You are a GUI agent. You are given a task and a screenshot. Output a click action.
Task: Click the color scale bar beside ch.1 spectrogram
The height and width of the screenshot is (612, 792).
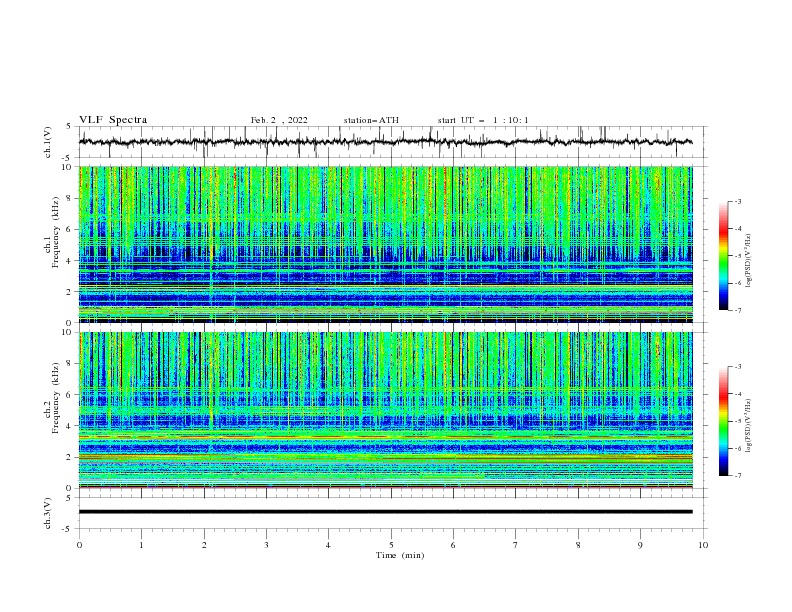point(723,256)
